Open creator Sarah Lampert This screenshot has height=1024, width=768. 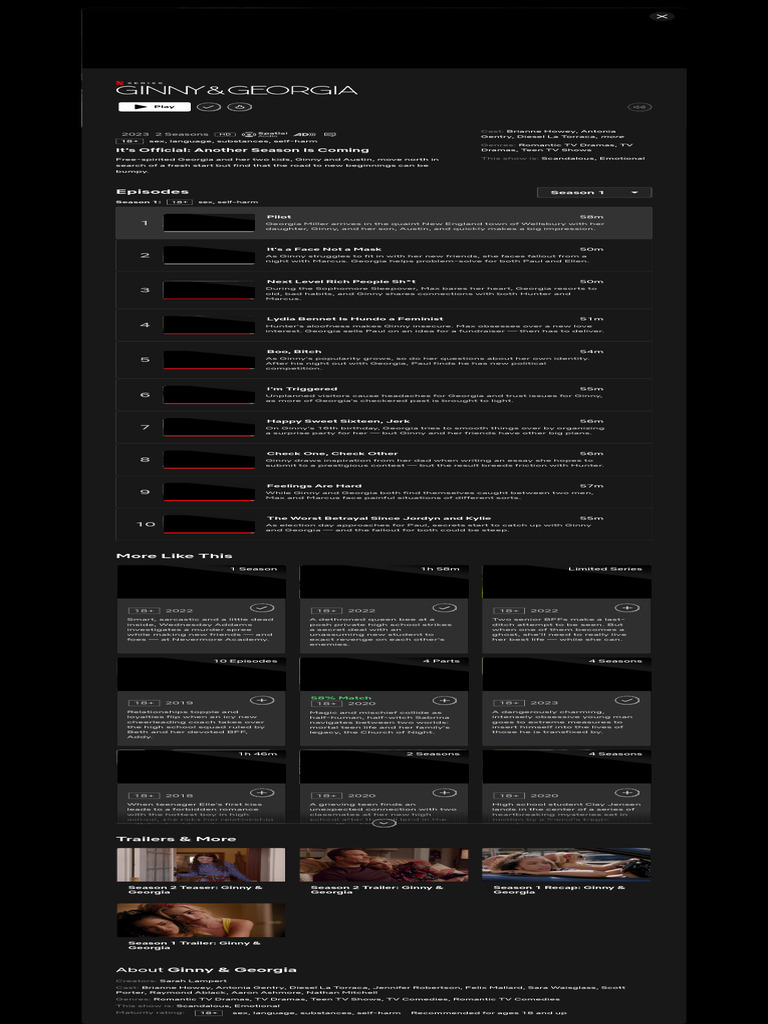click(x=193, y=980)
